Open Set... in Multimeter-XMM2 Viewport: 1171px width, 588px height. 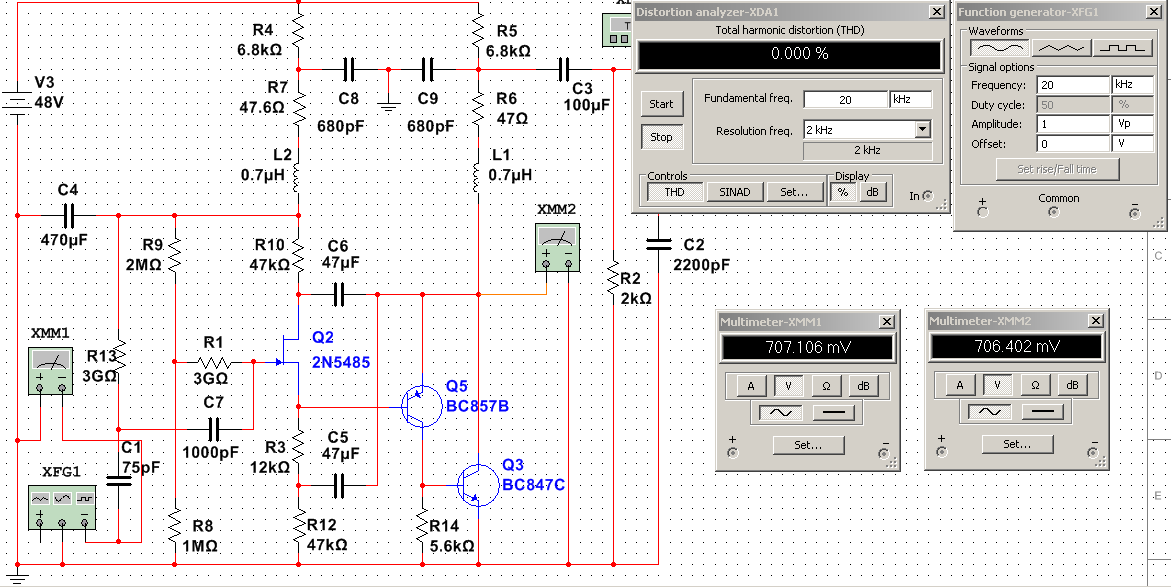(1017, 445)
